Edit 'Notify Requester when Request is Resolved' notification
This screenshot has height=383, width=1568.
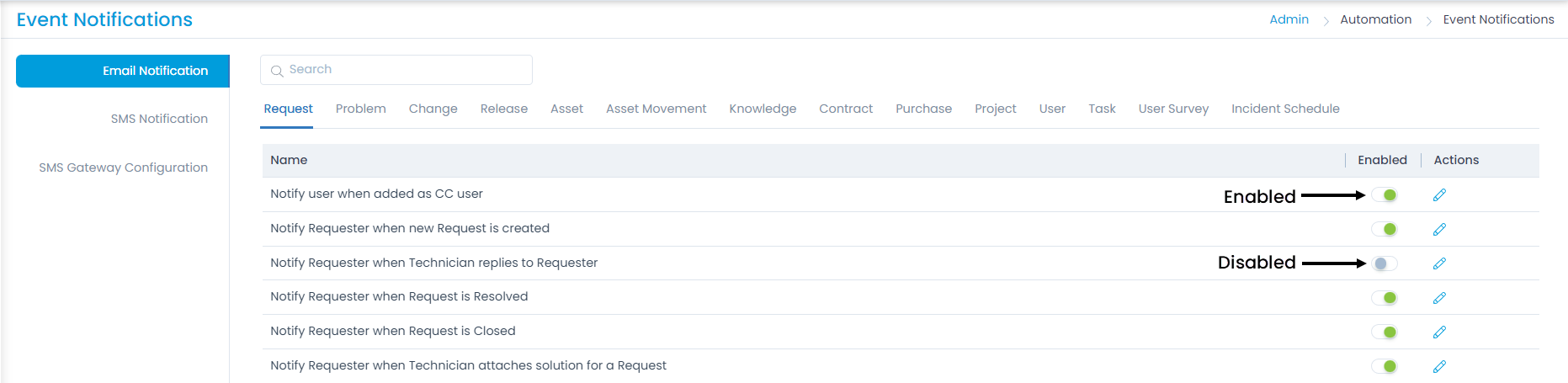tap(1439, 298)
